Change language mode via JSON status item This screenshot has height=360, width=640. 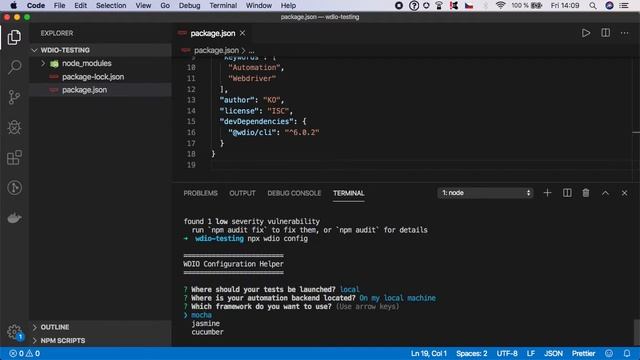click(553, 353)
